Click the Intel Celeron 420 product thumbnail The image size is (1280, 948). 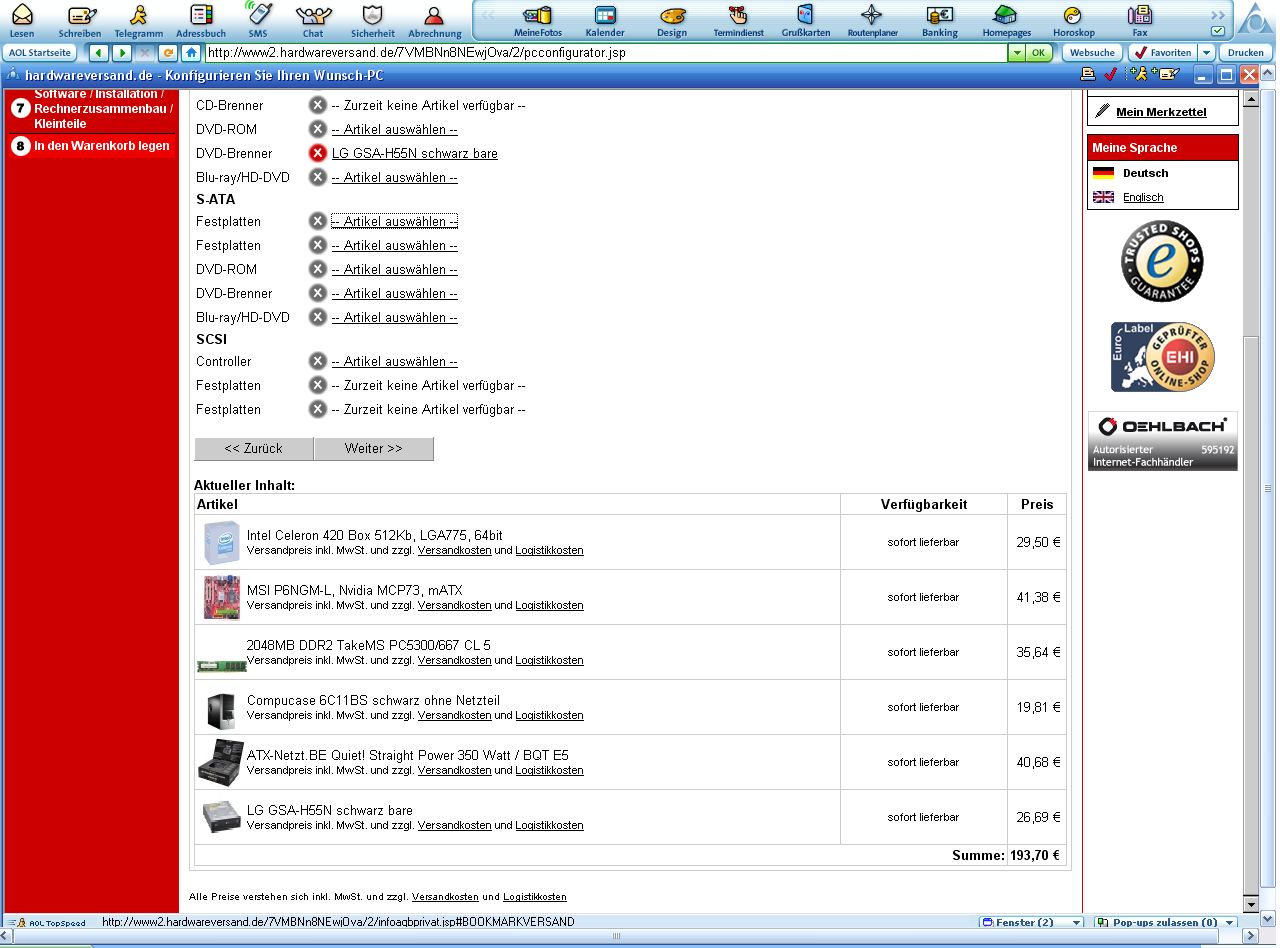(221, 542)
